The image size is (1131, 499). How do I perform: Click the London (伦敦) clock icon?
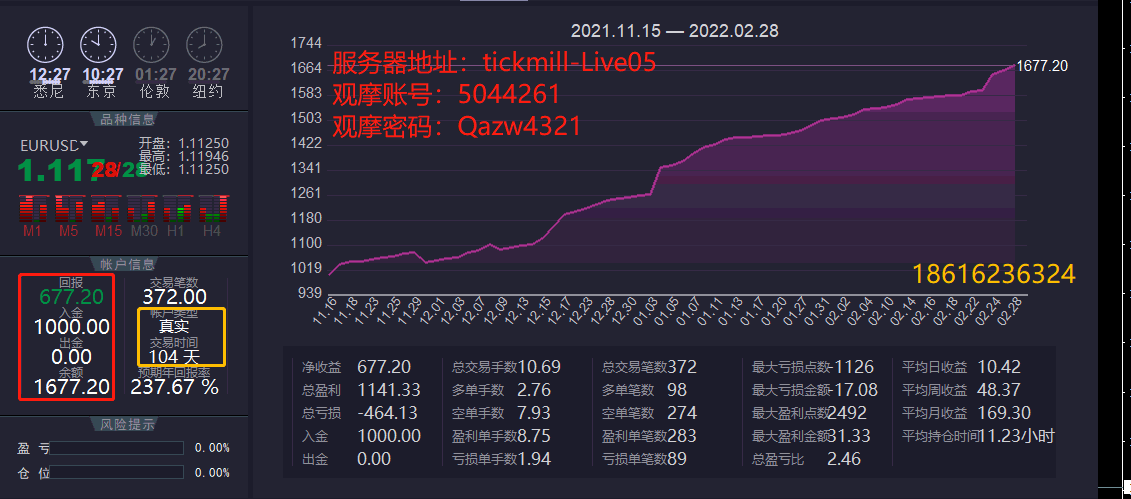(151, 45)
